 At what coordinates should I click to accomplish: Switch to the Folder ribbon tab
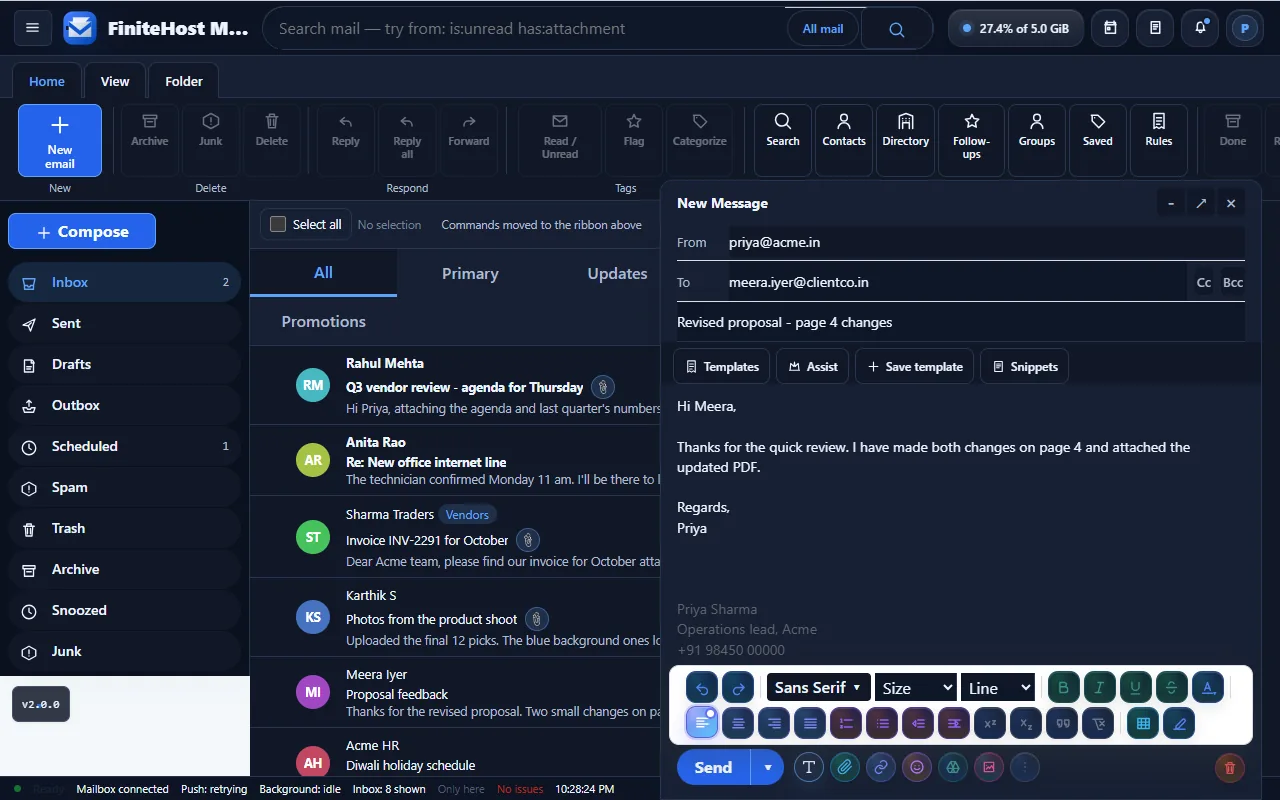(x=184, y=81)
